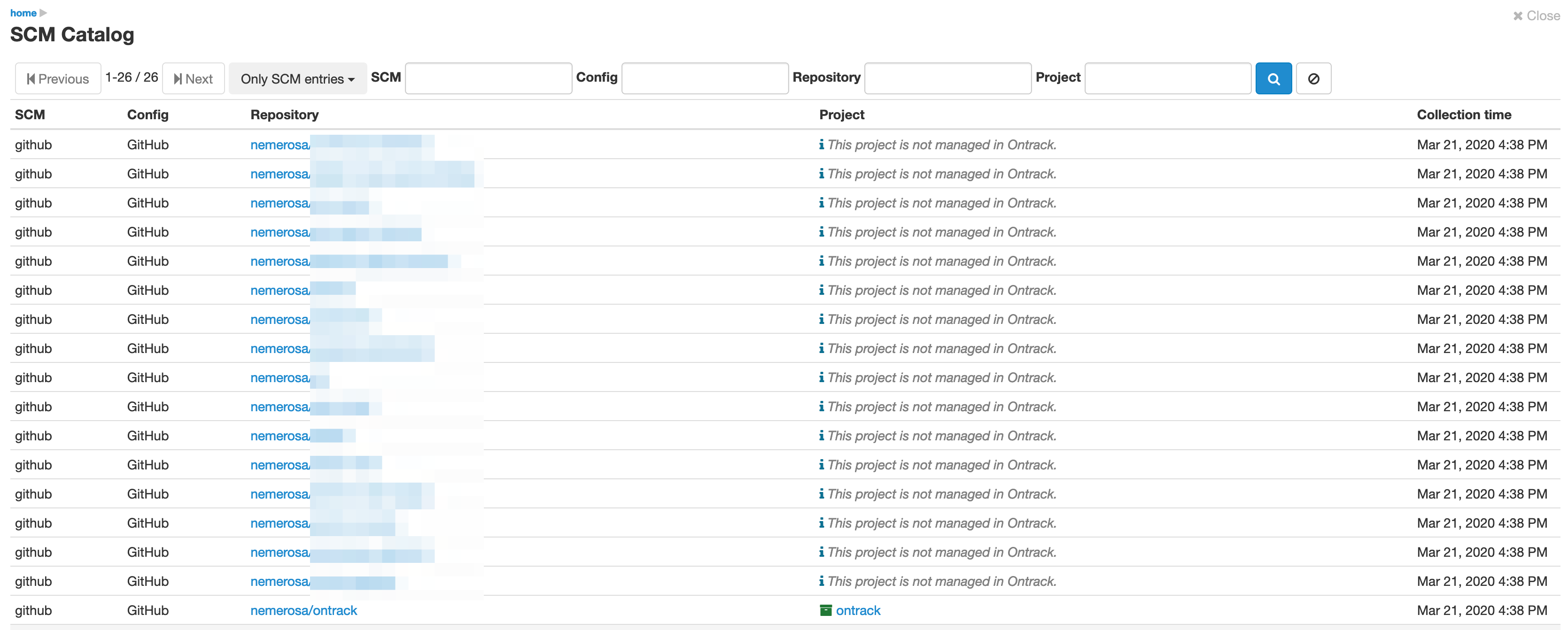
Task: Open the nemerosa/ontrack repository link
Action: click(x=303, y=610)
